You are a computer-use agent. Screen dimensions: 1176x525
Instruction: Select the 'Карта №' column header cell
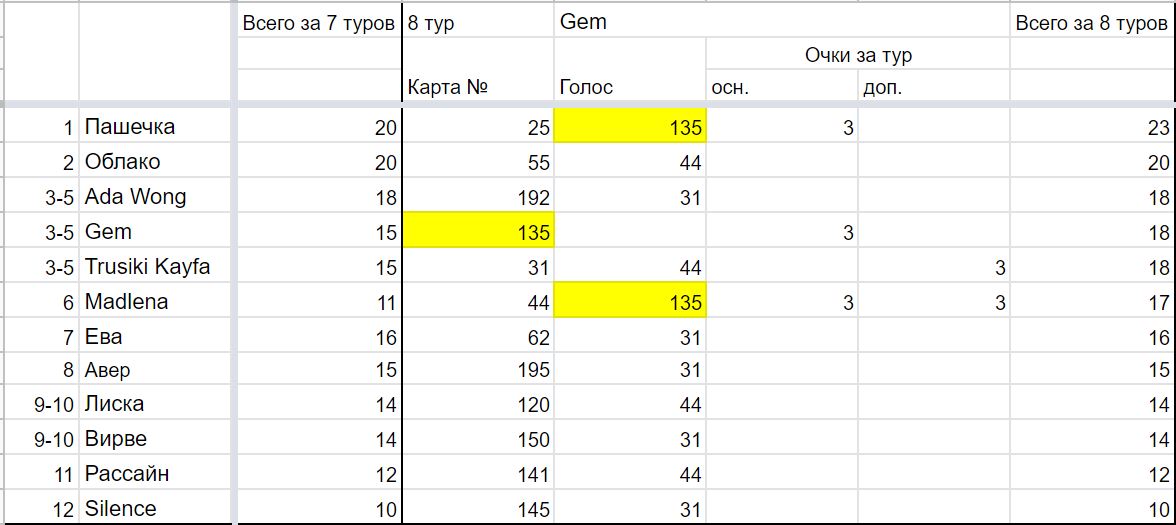478,87
